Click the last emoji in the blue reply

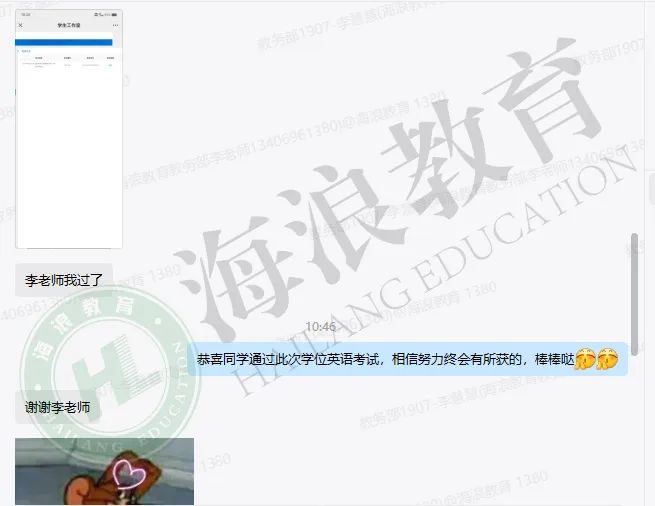click(607, 359)
